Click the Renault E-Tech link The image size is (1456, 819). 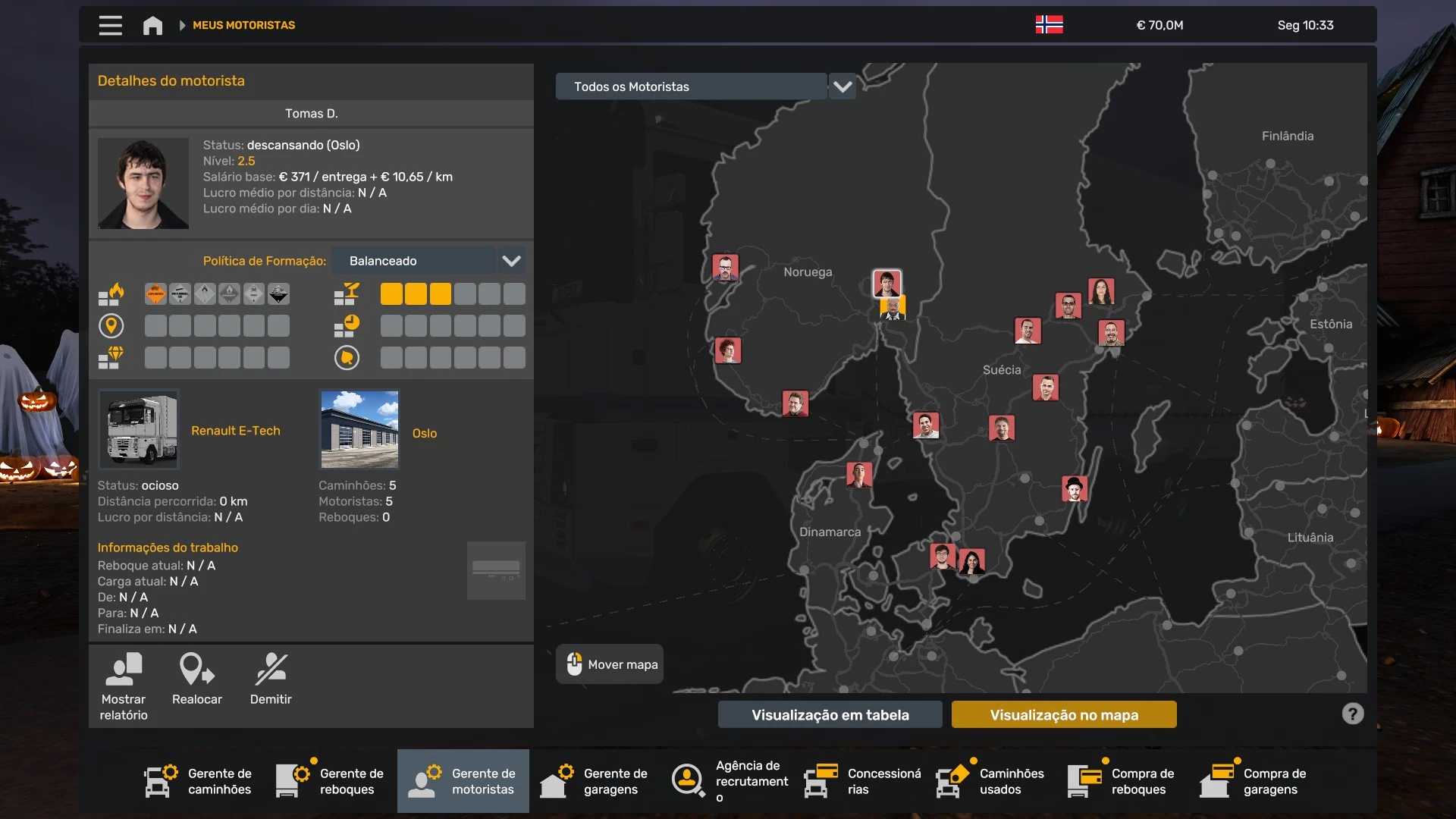pyautogui.click(x=236, y=431)
